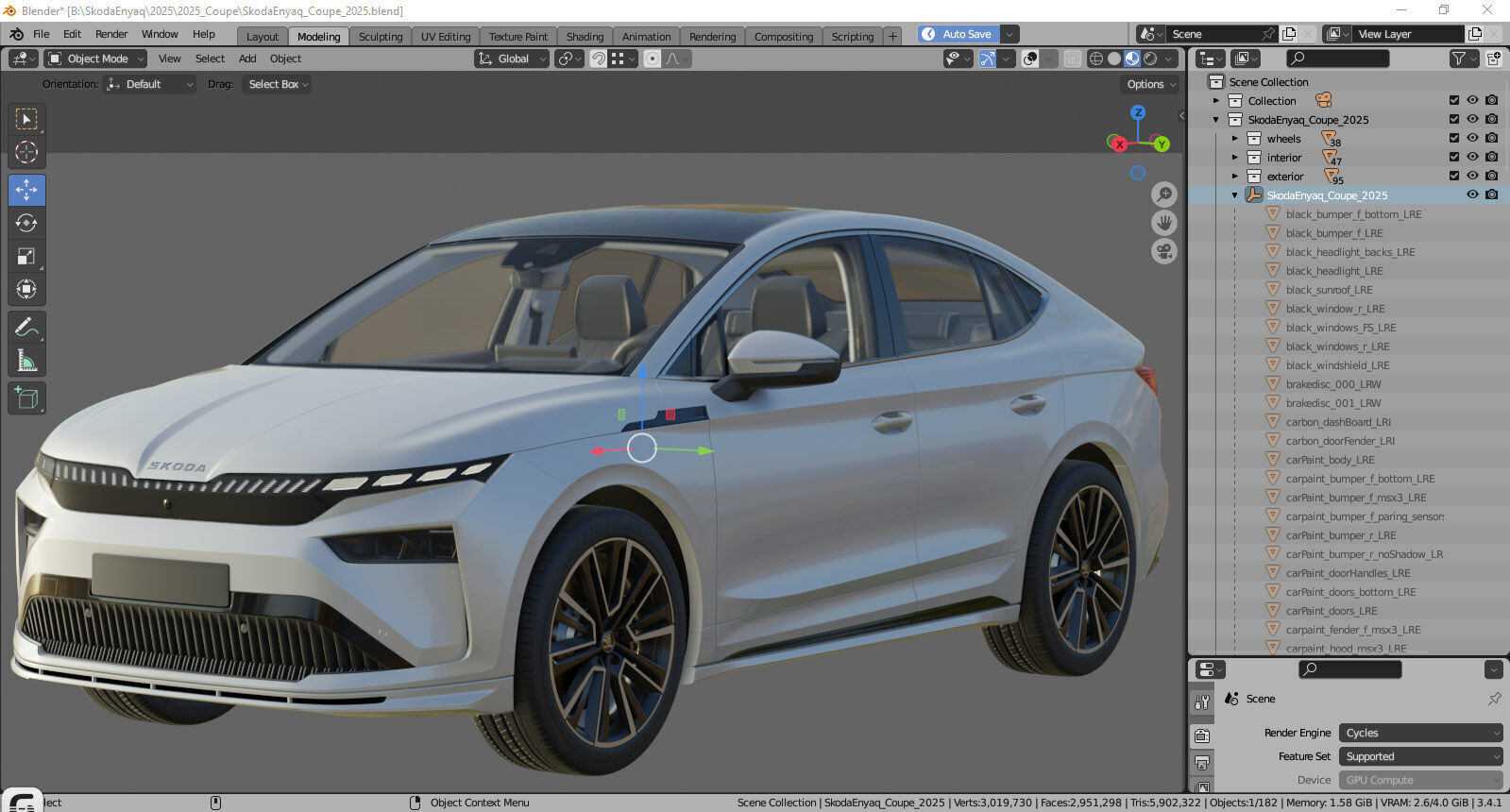Switch to the UV Editing workspace tab

click(x=446, y=37)
